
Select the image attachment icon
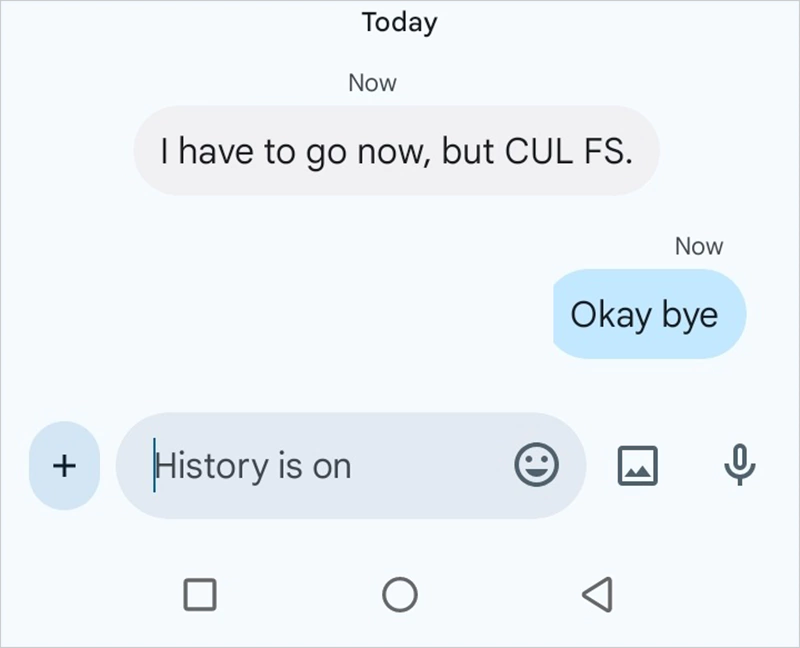637,465
